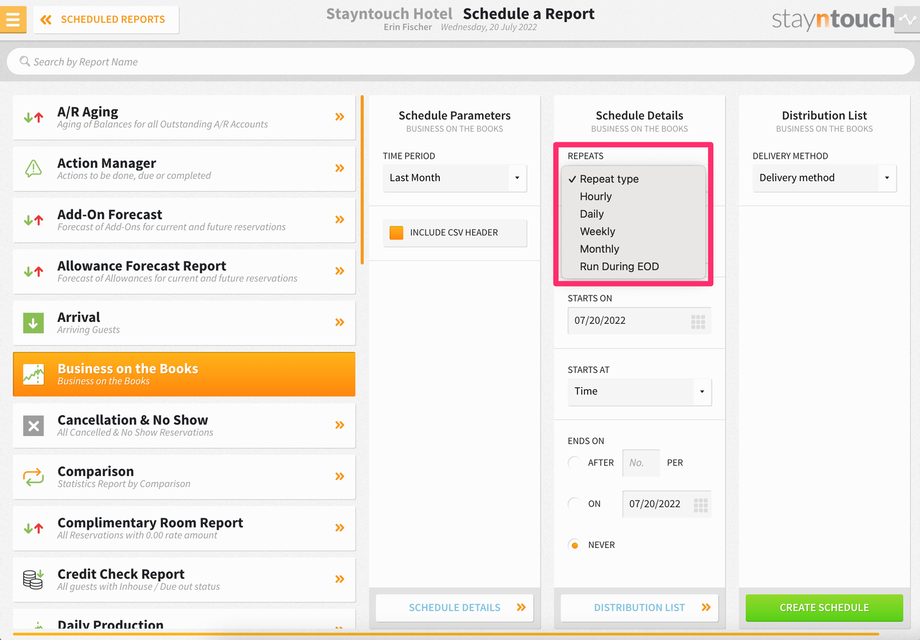Click the Distribution List button

640,608
